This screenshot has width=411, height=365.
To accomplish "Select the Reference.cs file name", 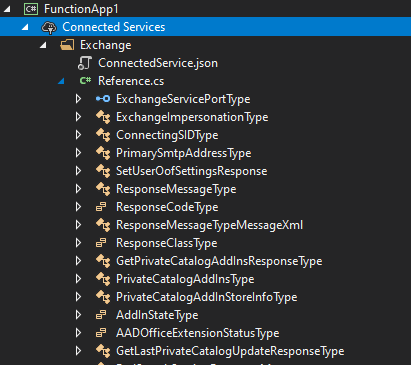I will tap(131, 81).
